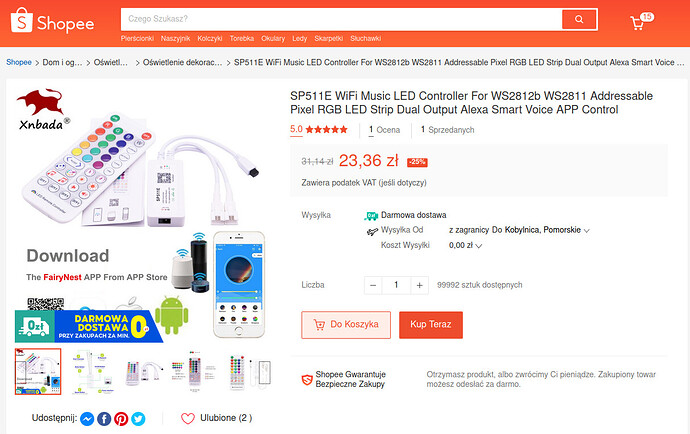Share product on Twitter

coord(138,419)
